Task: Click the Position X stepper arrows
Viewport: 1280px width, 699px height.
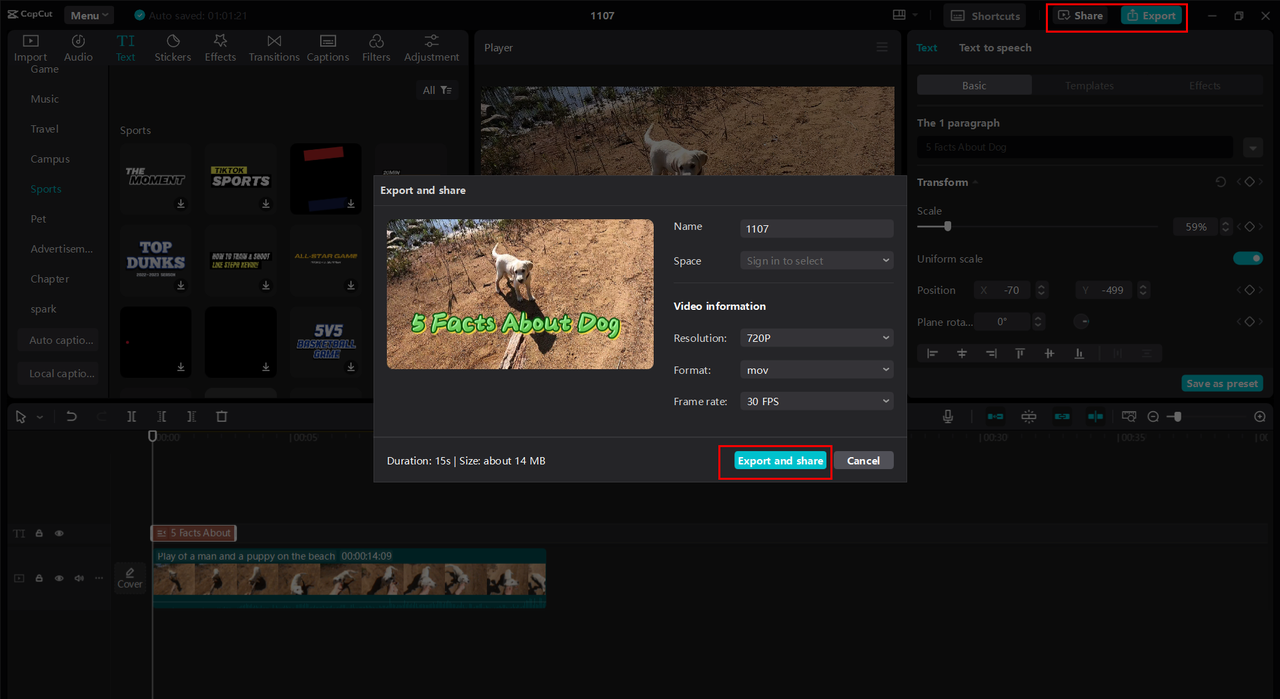Action: 1041,290
